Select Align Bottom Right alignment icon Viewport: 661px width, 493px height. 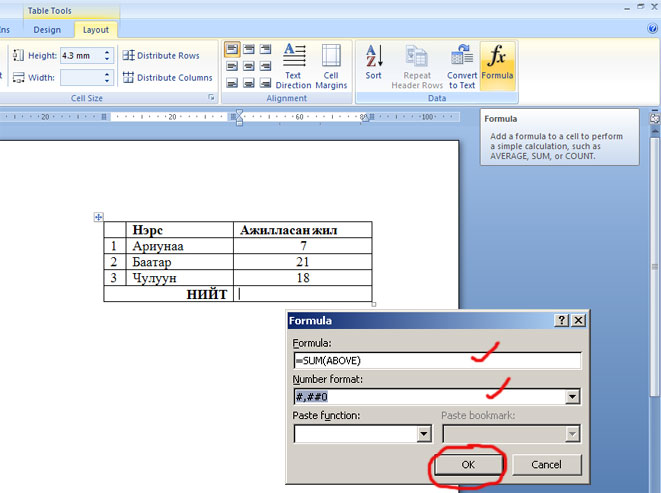265,83
